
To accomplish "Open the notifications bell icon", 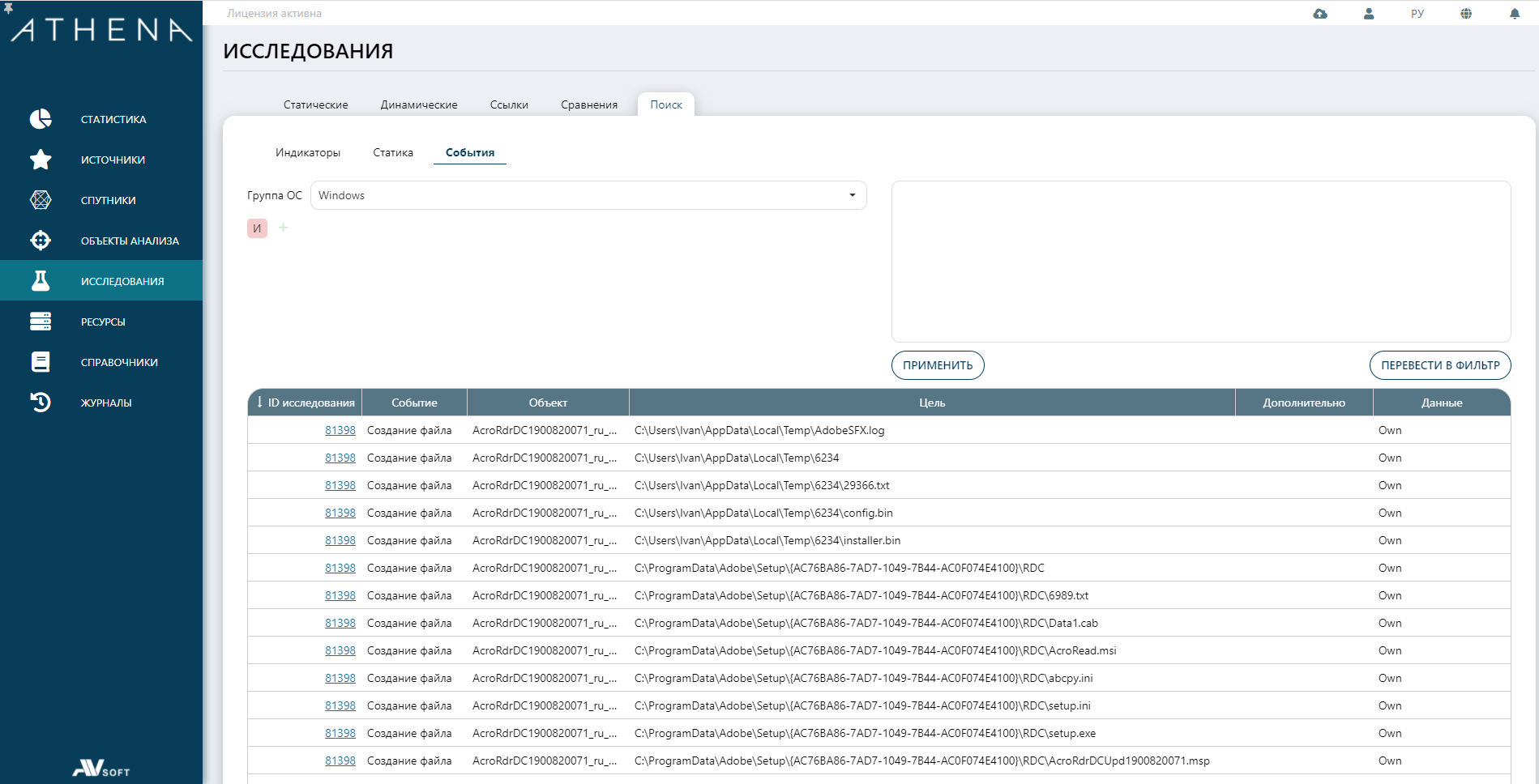I will point(1514,14).
